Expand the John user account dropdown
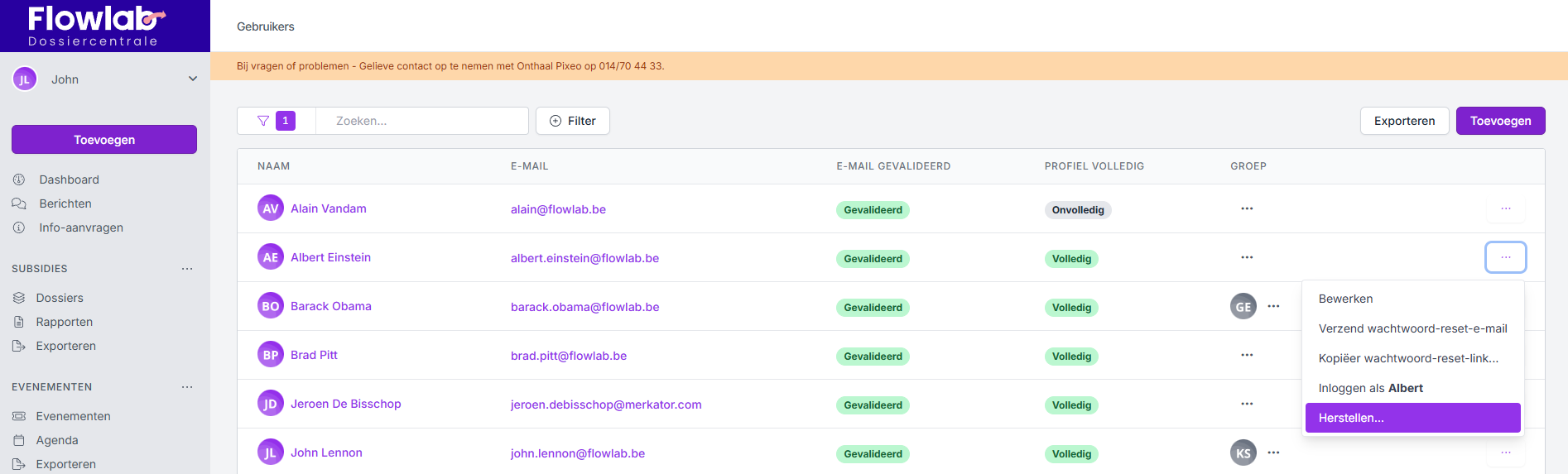This screenshot has width=1568, height=474. (x=192, y=79)
